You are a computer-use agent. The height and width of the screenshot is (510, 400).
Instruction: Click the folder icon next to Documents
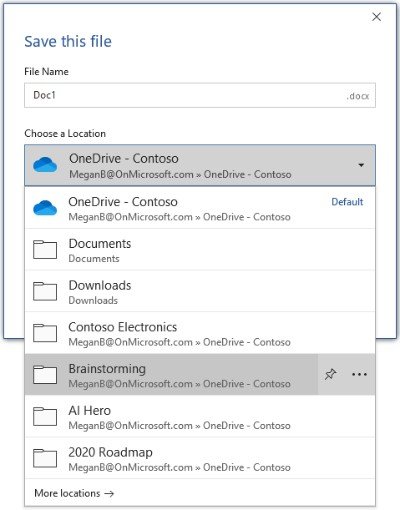click(x=45, y=249)
